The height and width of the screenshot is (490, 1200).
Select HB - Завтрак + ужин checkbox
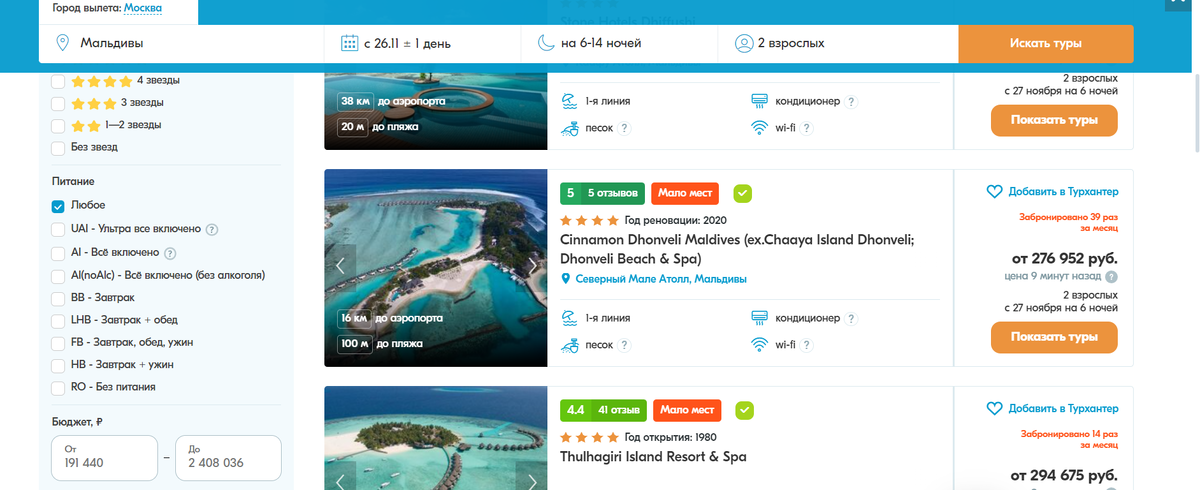[58, 364]
